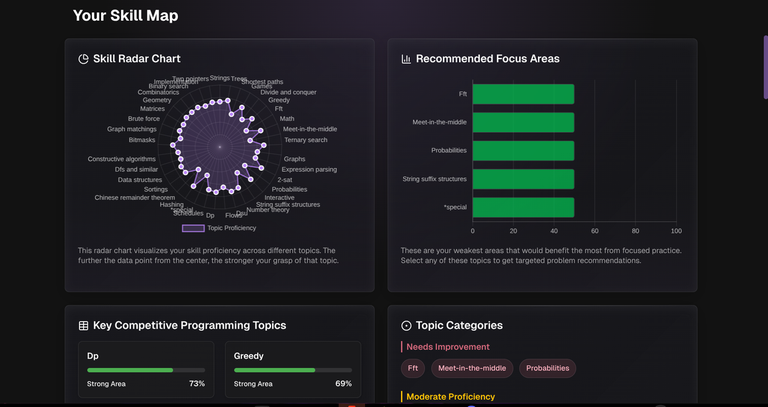The image size is (768, 407).
Task: Click the Dp progress bar
Action: coord(146,370)
